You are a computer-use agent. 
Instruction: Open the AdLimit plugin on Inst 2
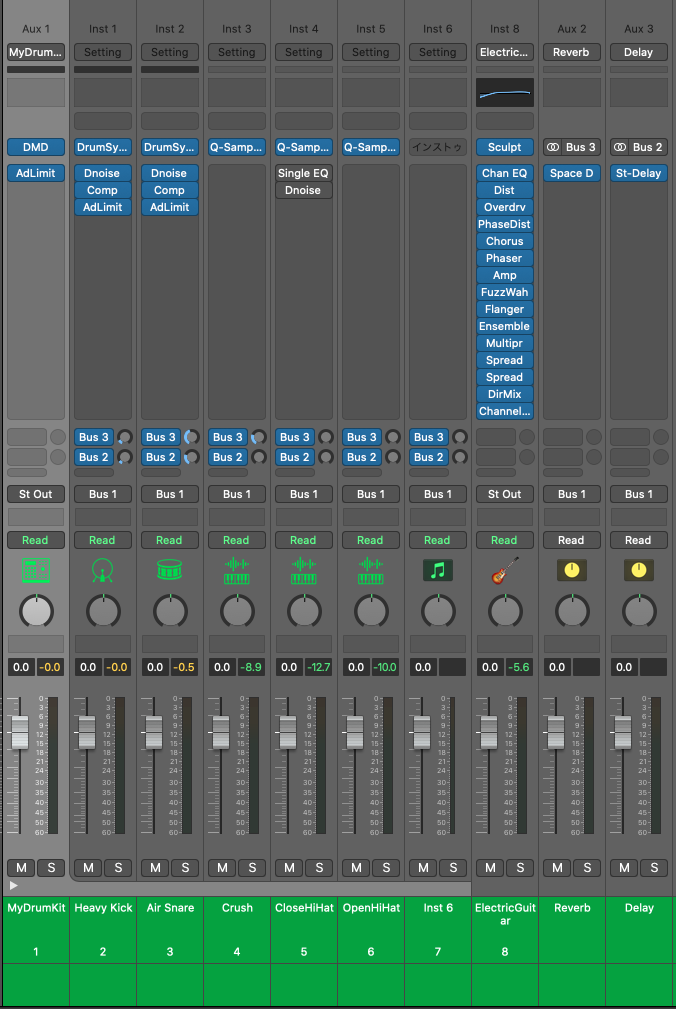pyautogui.click(x=170, y=207)
